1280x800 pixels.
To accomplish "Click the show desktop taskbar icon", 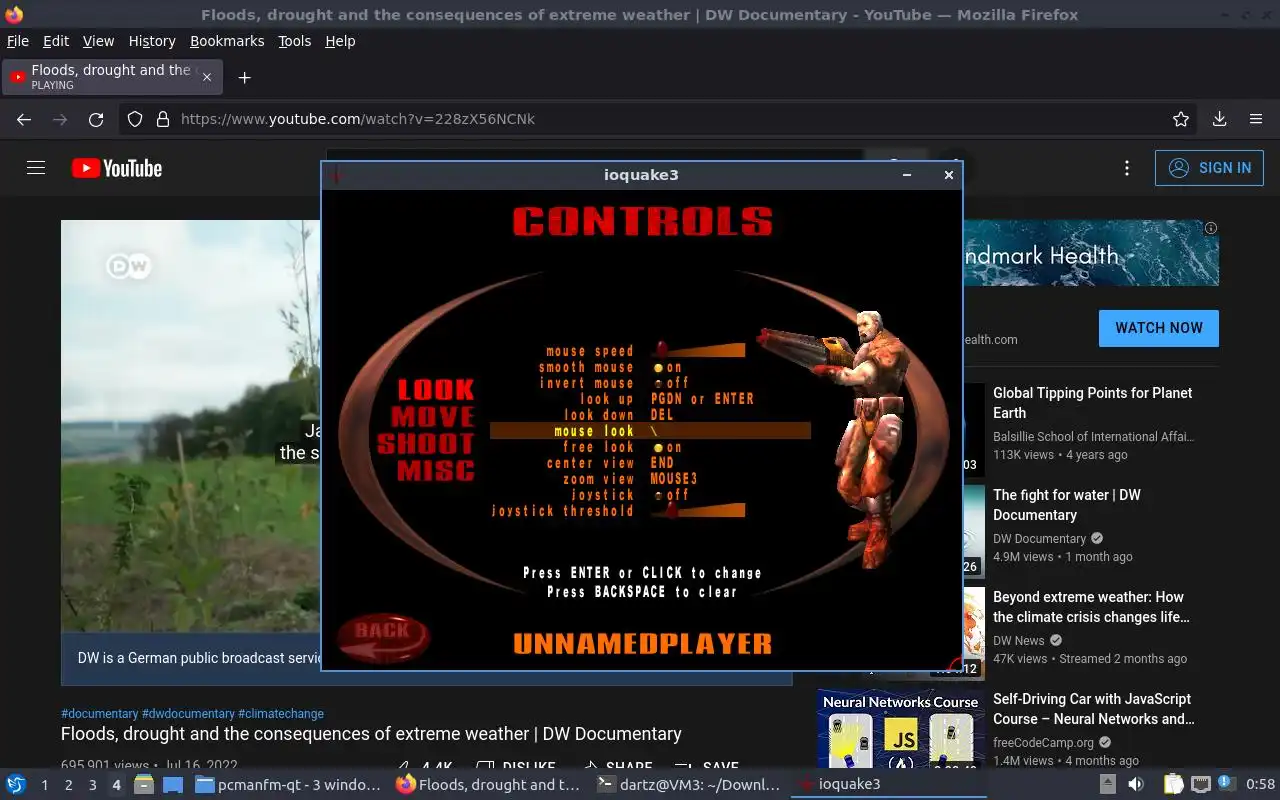I will coord(173,784).
